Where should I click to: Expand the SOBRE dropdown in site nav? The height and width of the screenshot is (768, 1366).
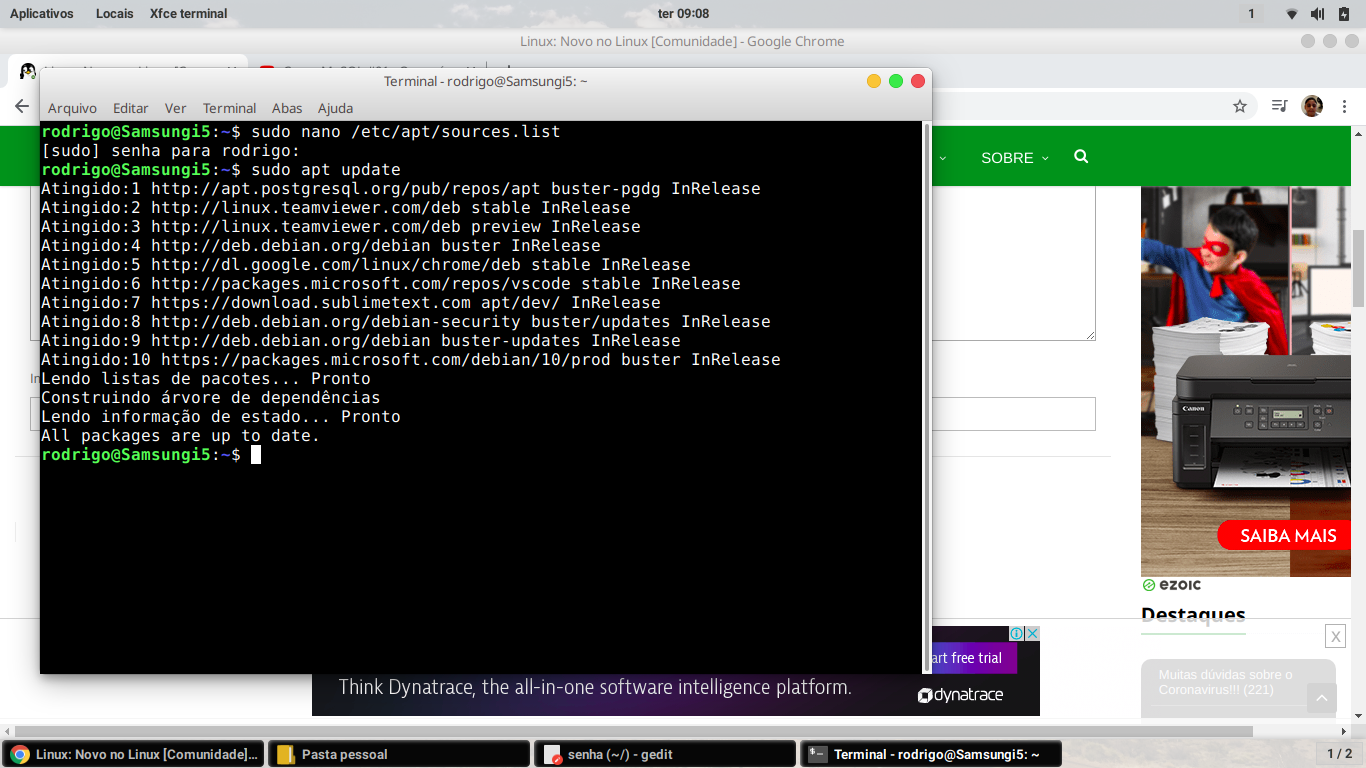1015,158
